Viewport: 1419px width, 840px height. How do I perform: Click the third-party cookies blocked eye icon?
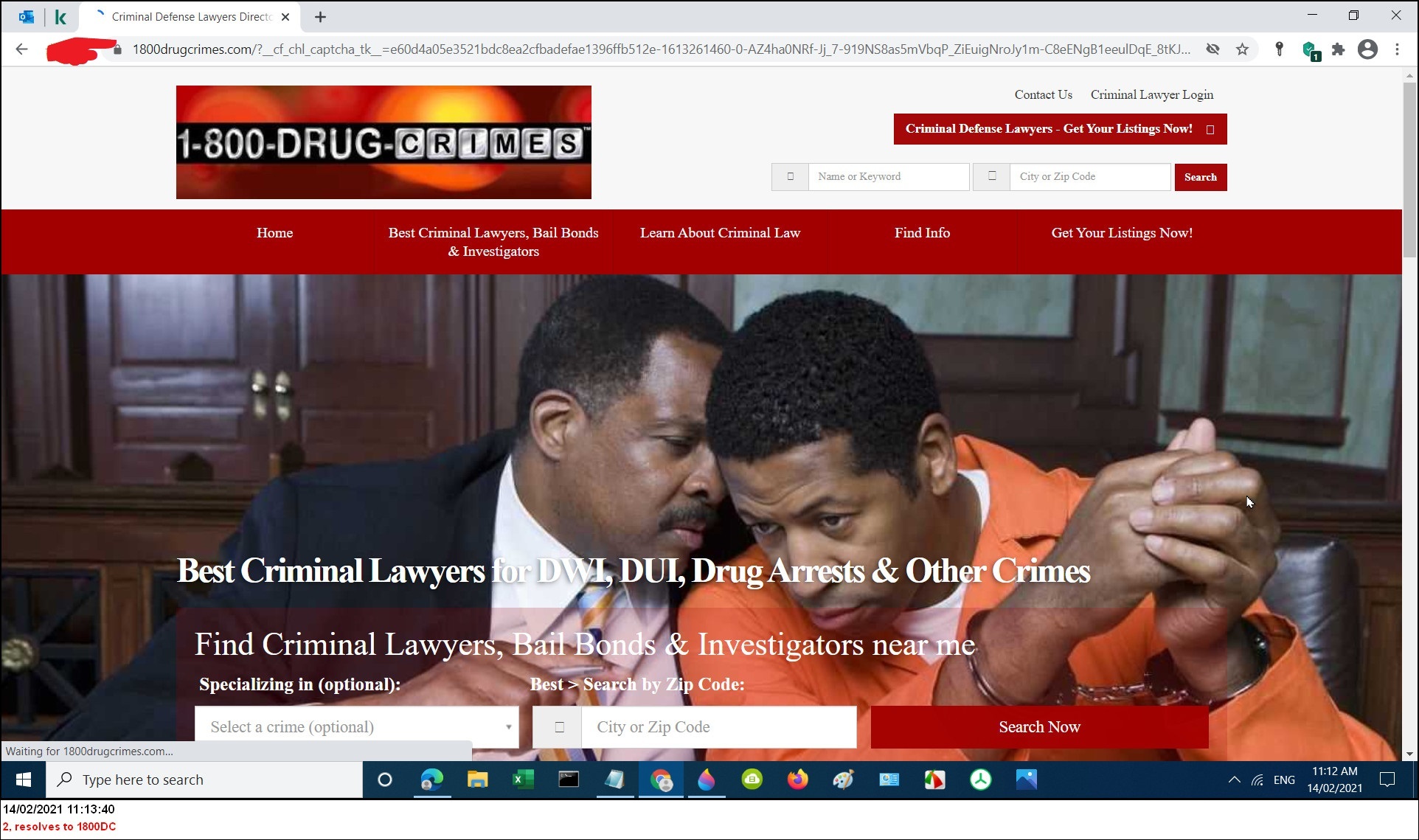[1212, 49]
